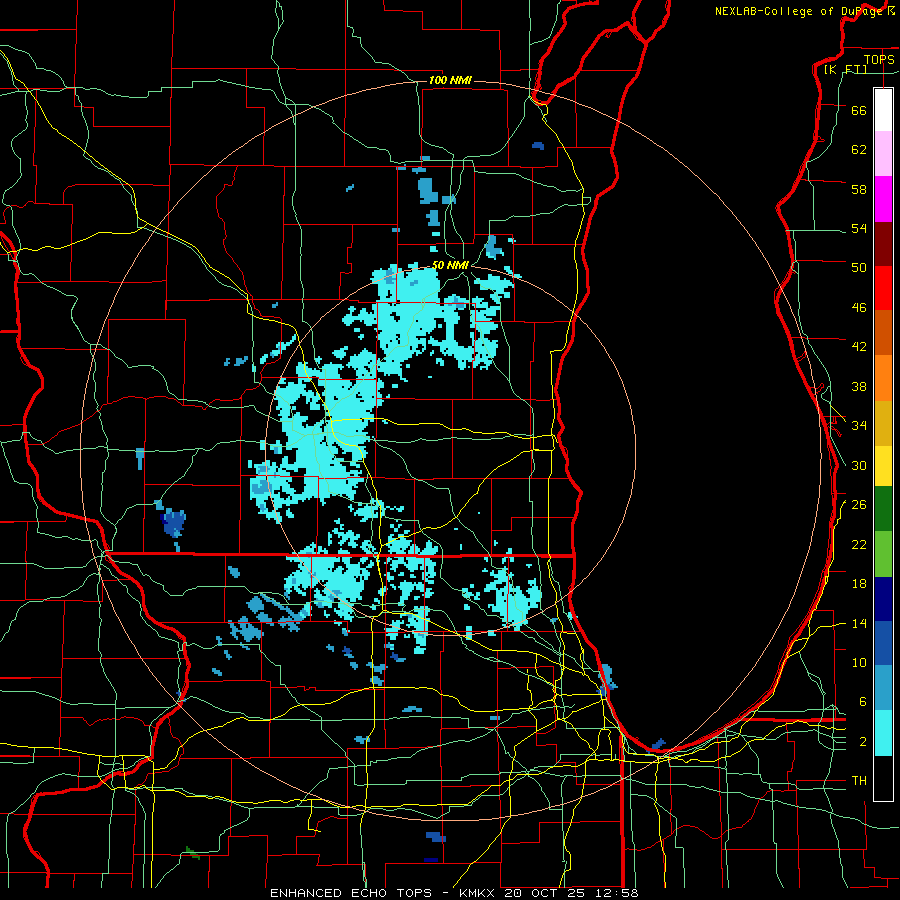This screenshot has width=900, height=900.
Task: Pick the dark orange legend swatch
Action: [883, 332]
